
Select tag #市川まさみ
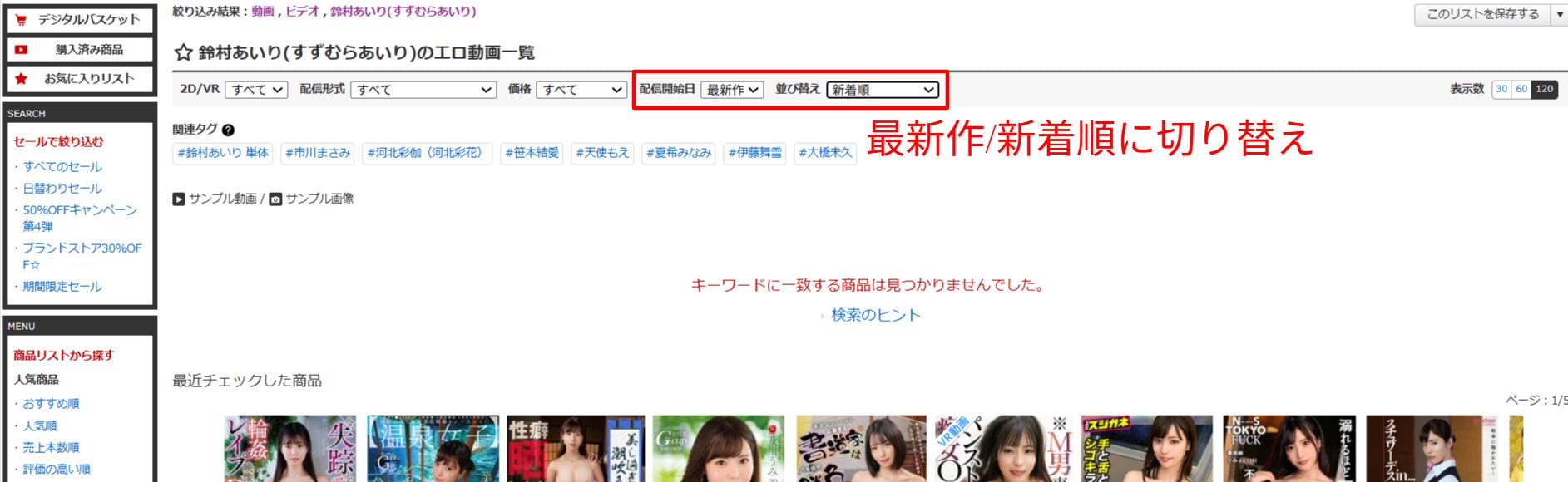tap(318, 153)
